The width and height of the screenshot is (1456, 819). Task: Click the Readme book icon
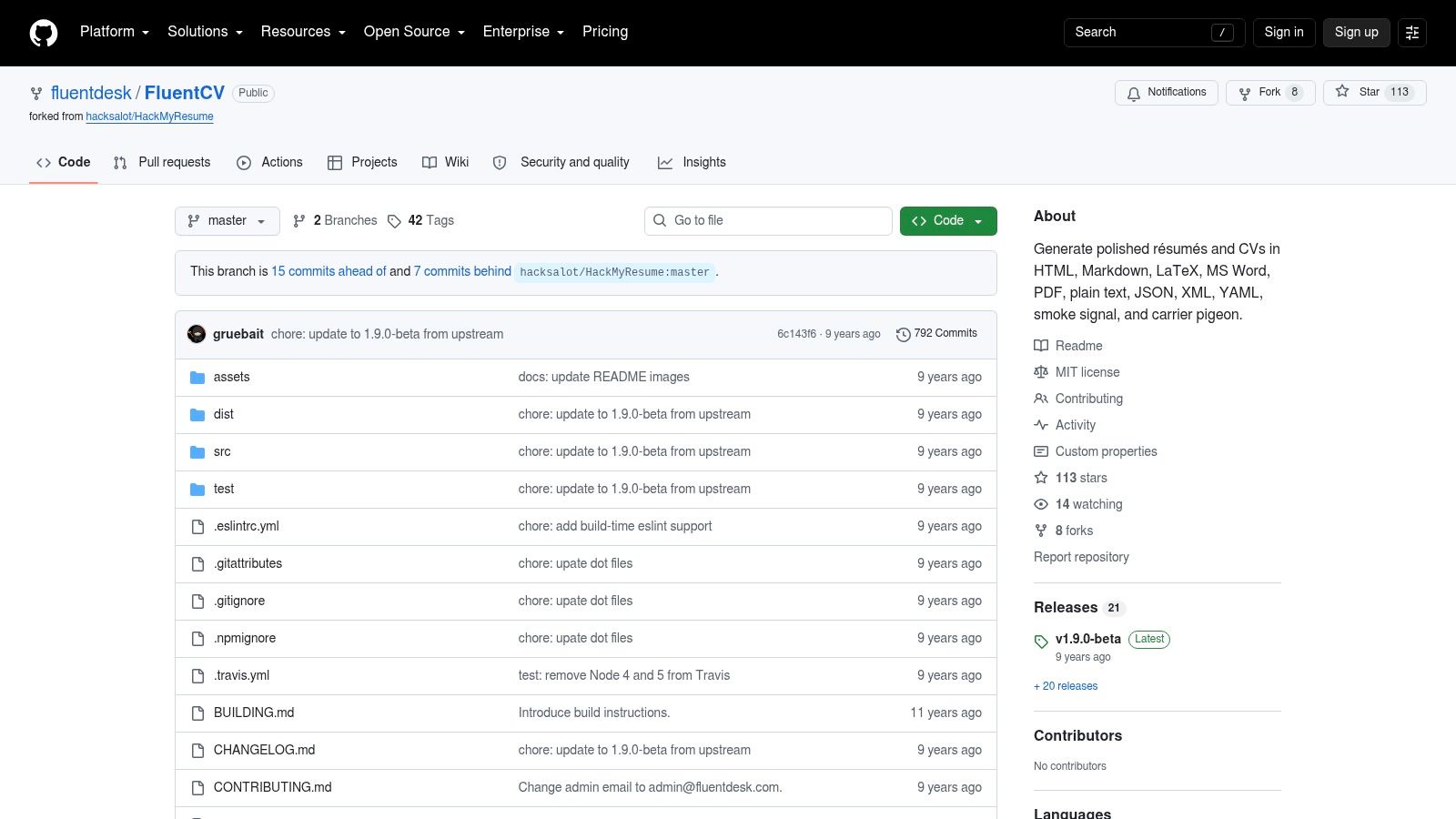pos(1041,346)
